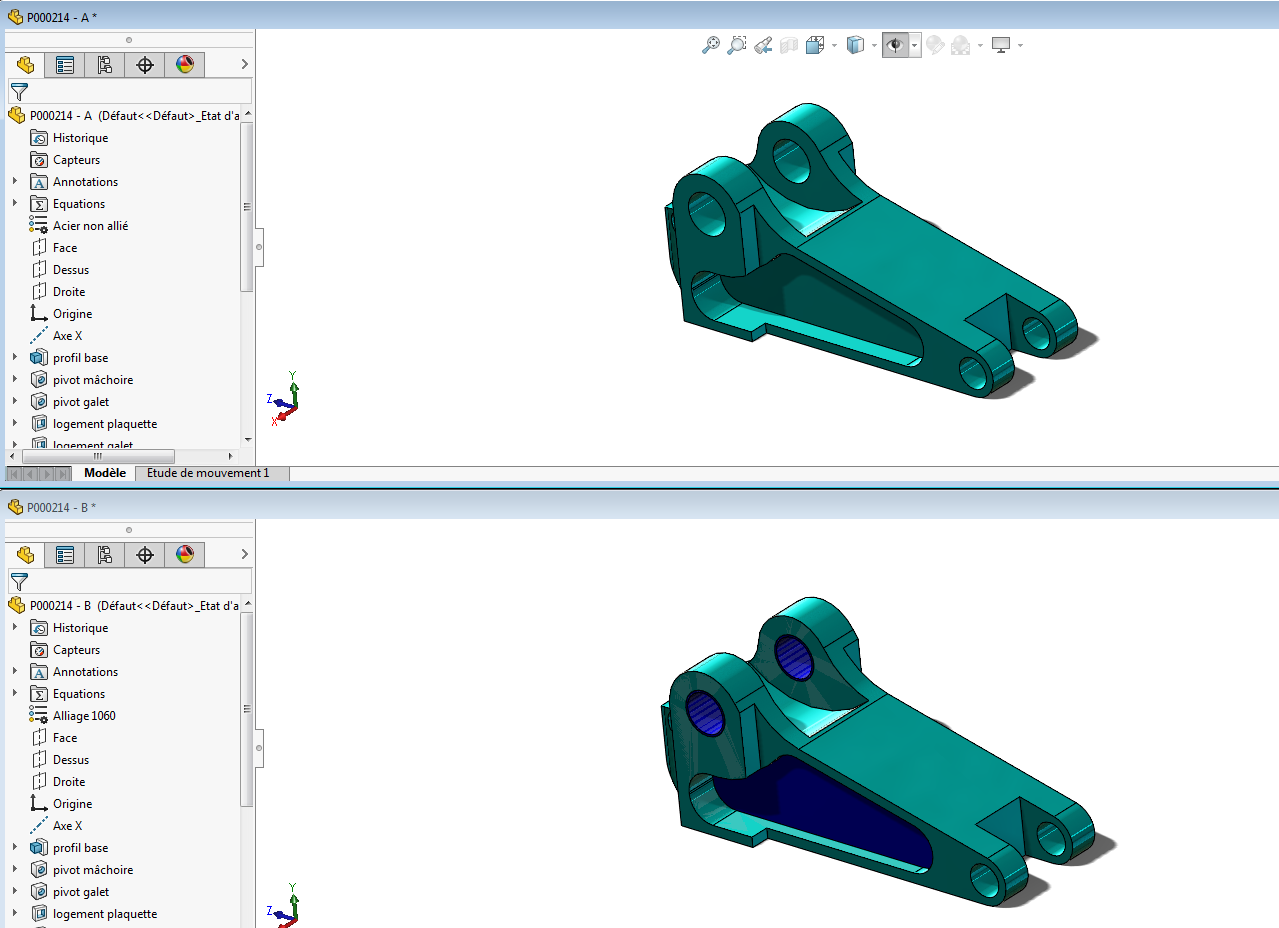Open PropertyManager tab in window B

tap(65, 555)
